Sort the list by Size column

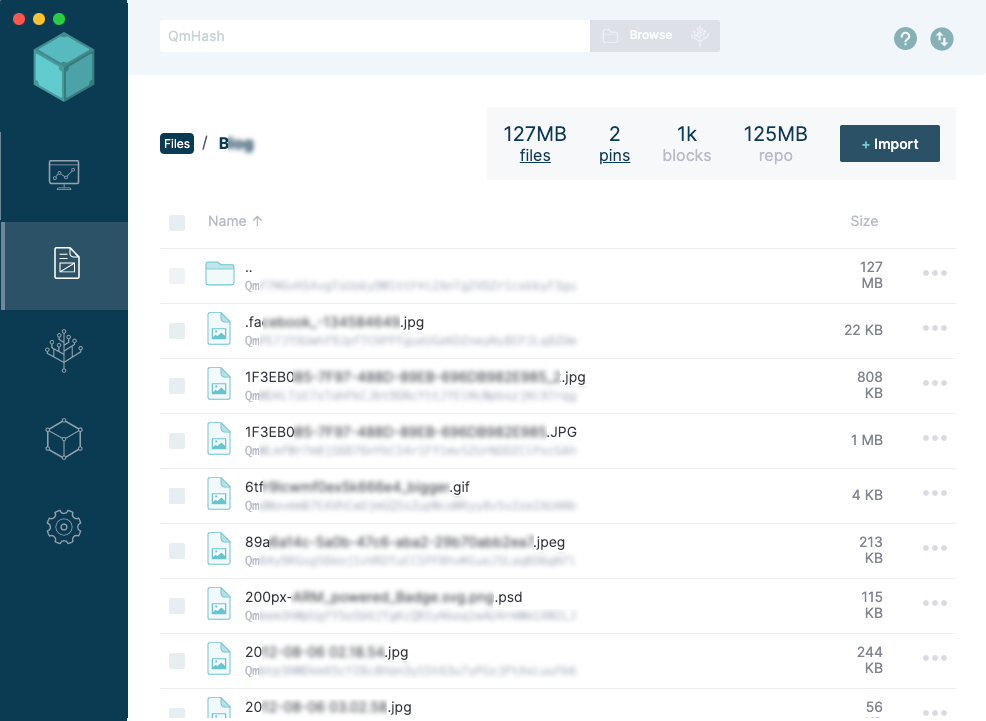coord(863,222)
